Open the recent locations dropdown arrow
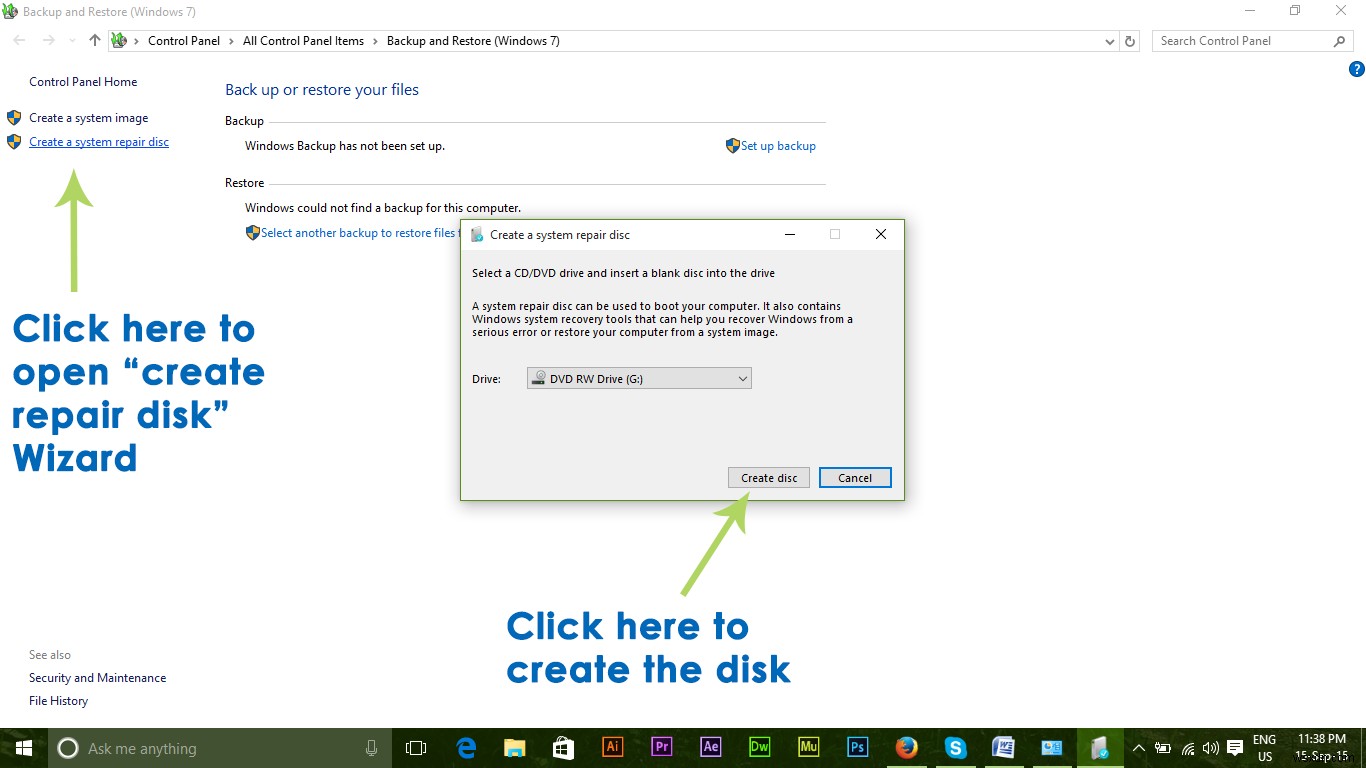1366x768 pixels. tap(72, 41)
